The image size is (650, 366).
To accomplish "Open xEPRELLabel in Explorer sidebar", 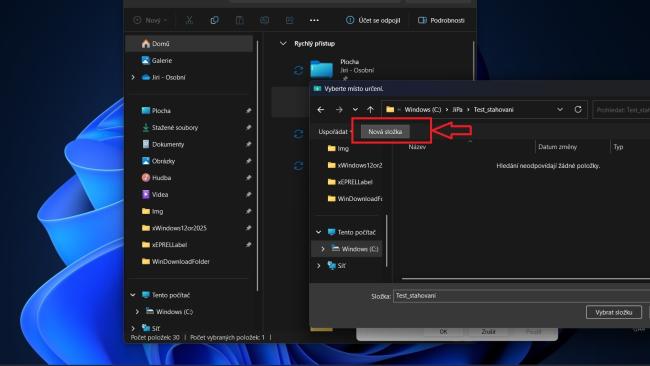I will tap(165, 245).
